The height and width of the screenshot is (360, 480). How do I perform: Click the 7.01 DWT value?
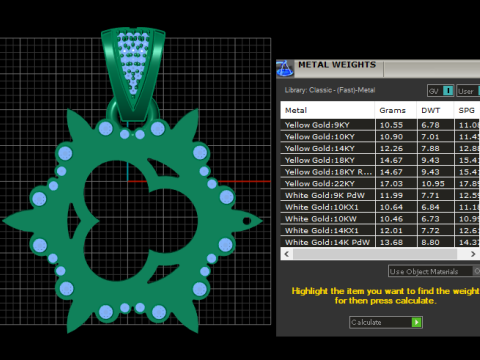click(430, 137)
